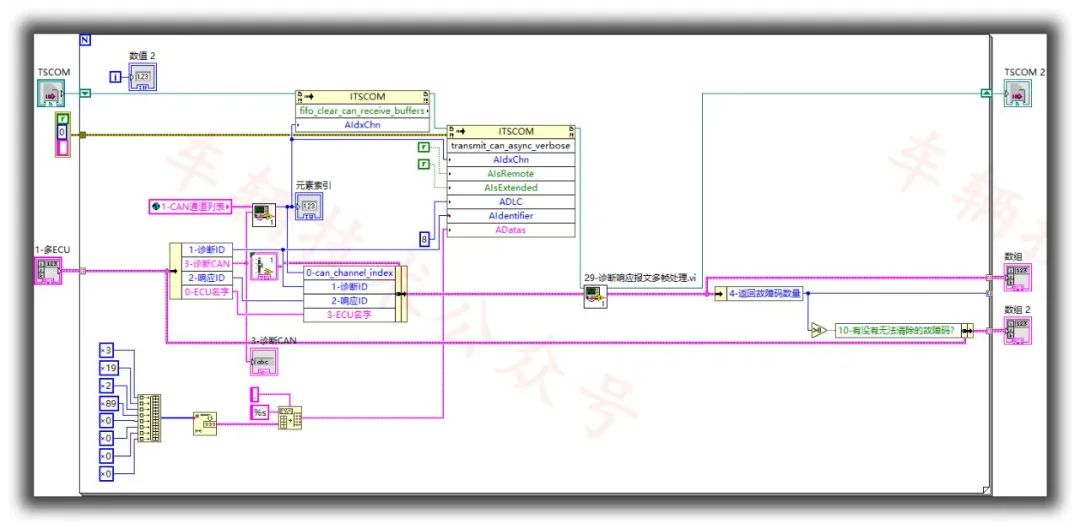Viewport: 1080px width, 529px height.
Task: Click 1-诊断ID in the unbundle node
Action: [206, 249]
